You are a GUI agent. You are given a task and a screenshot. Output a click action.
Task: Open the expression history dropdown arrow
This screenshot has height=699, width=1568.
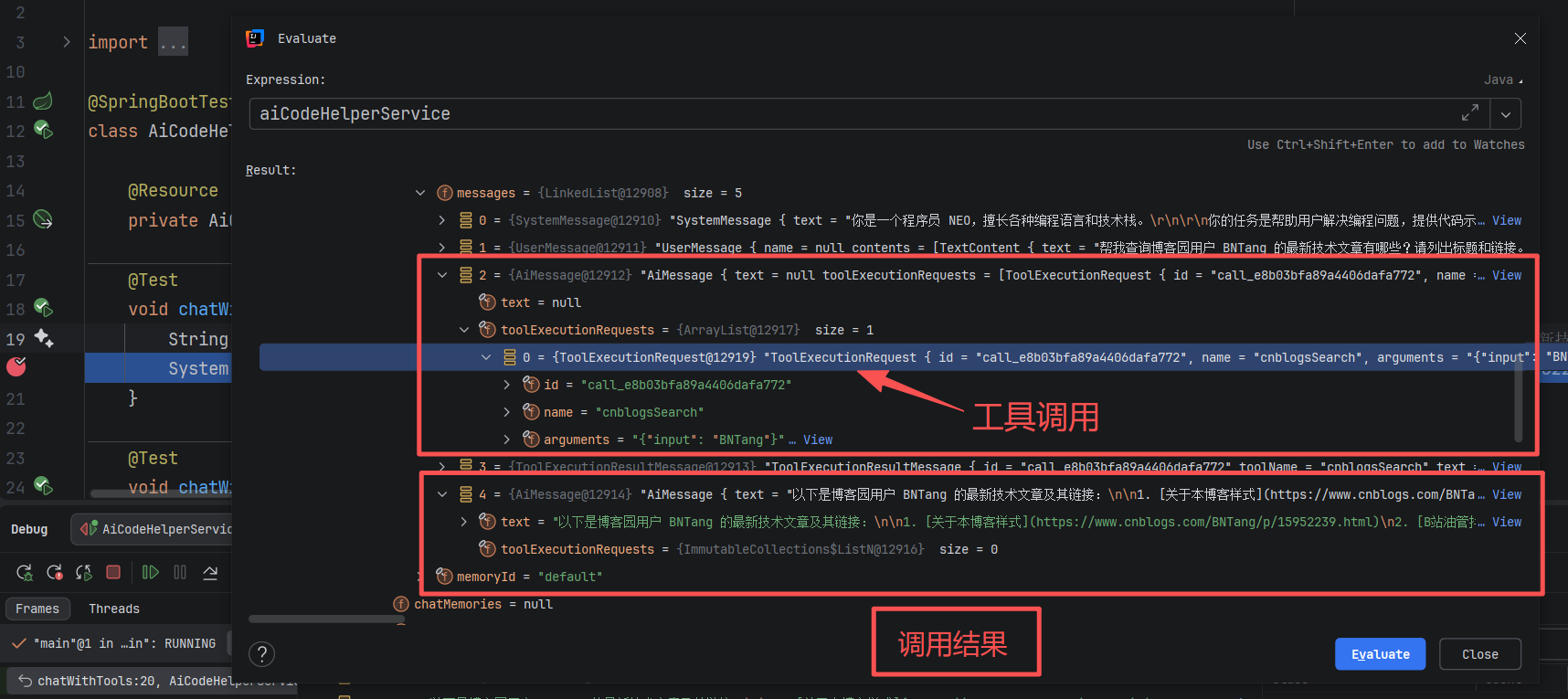pos(1505,114)
